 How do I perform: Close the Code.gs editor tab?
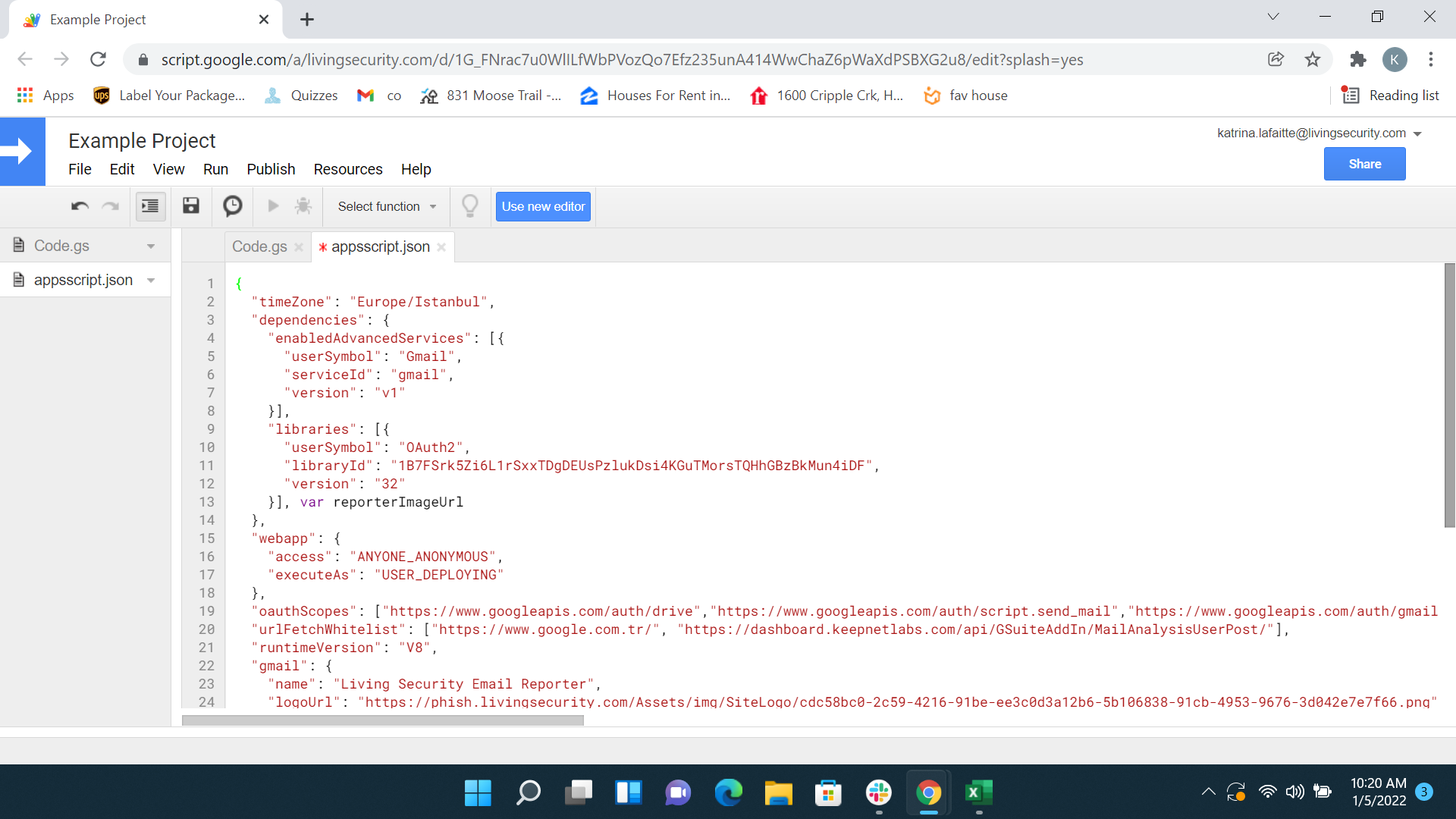pos(299,247)
